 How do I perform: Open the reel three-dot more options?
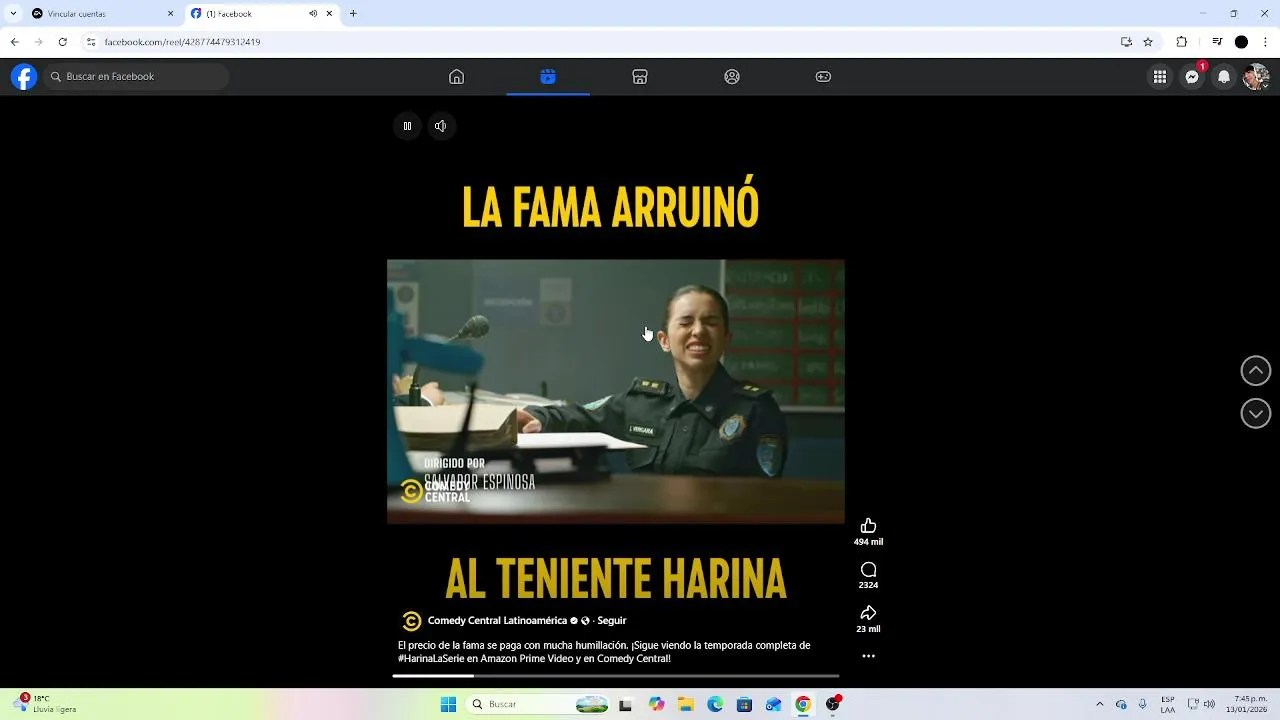(868, 656)
